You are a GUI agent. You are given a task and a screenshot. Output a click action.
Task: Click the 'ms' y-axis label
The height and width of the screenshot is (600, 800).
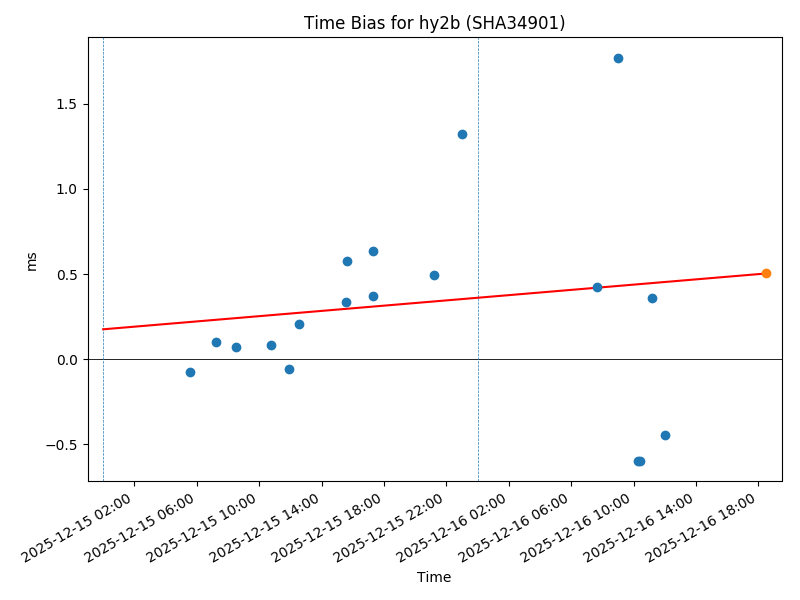[31, 260]
